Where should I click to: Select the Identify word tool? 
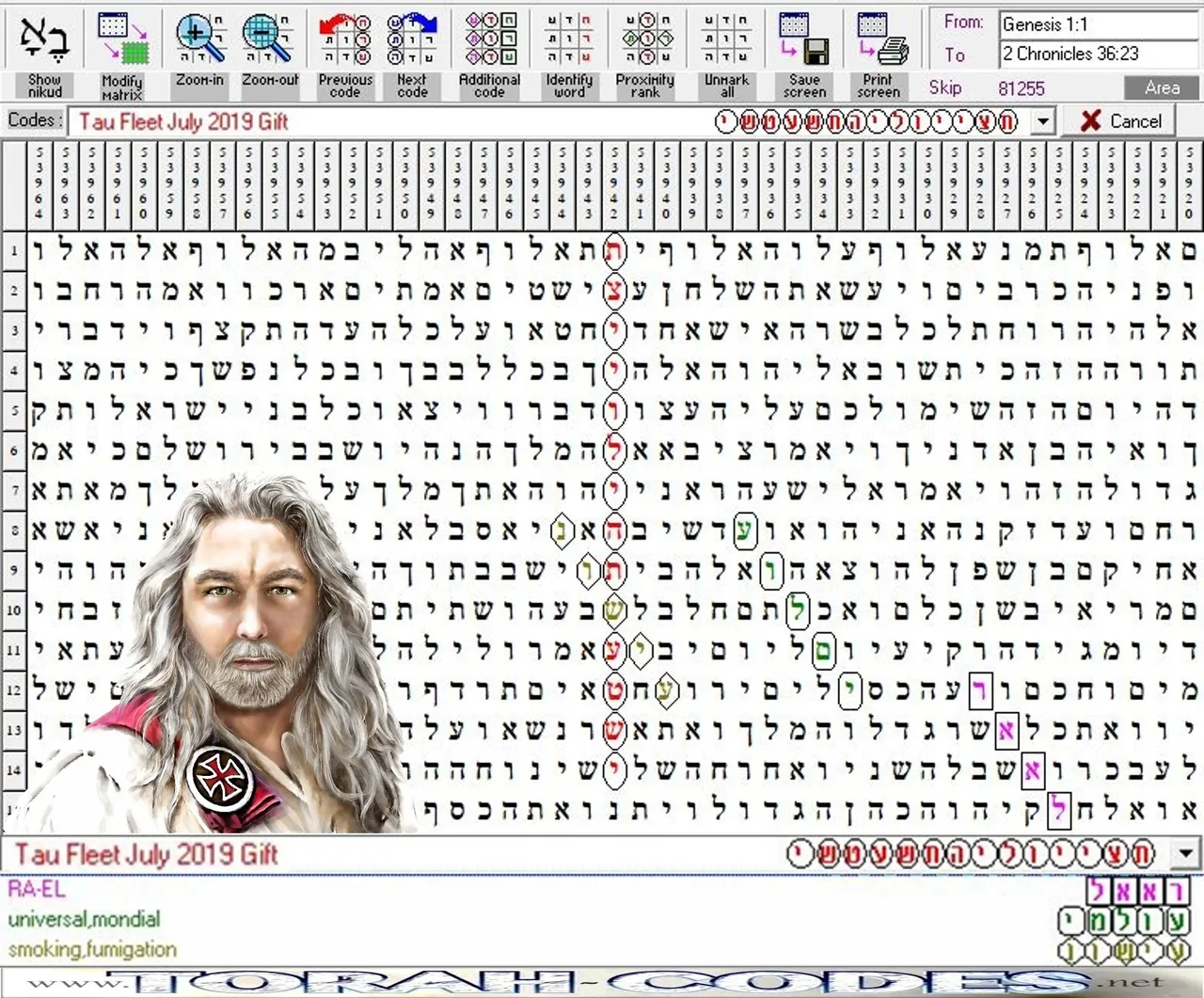point(569,38)
